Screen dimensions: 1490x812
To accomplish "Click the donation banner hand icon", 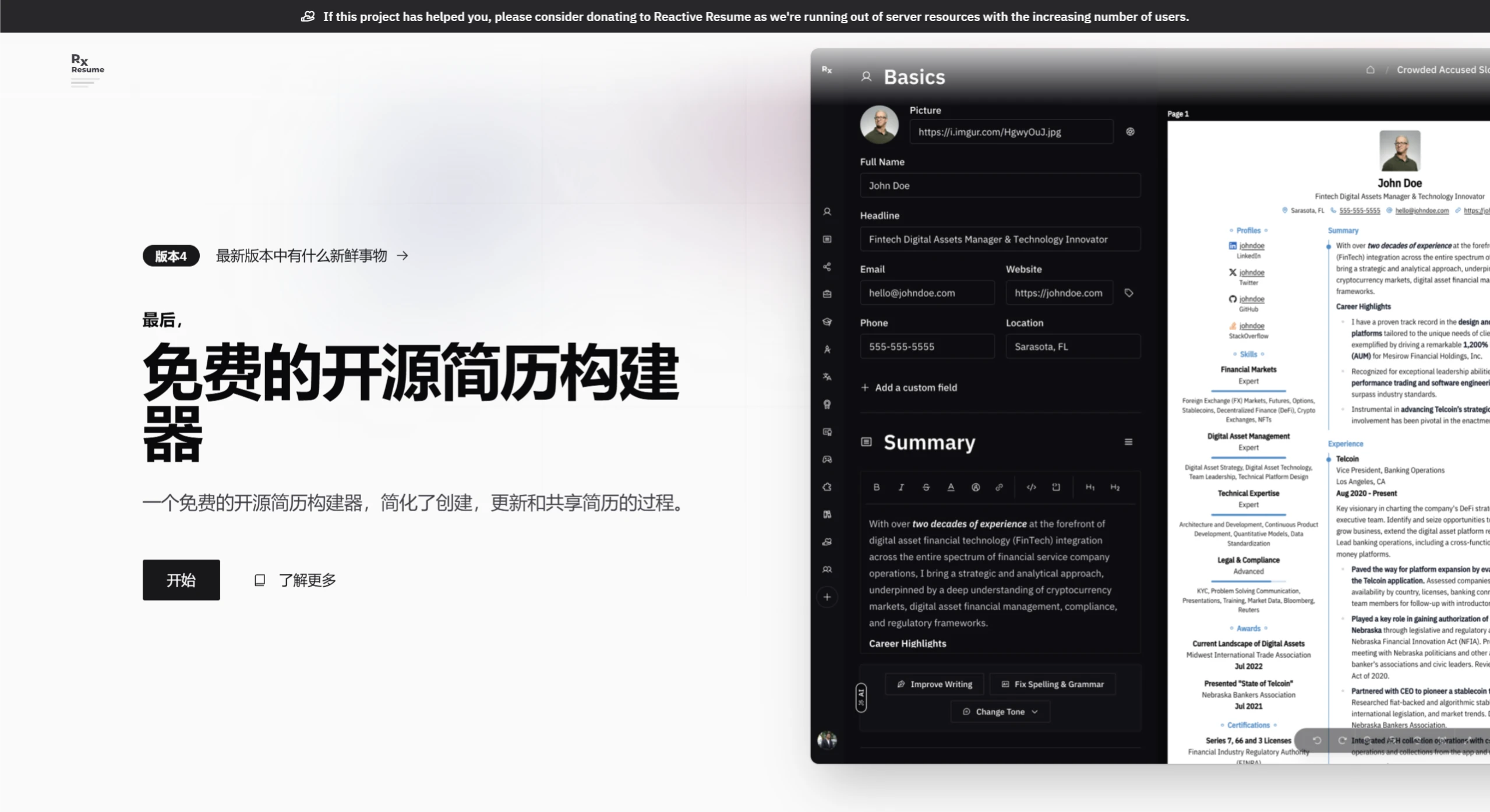I will pos(308,16).
